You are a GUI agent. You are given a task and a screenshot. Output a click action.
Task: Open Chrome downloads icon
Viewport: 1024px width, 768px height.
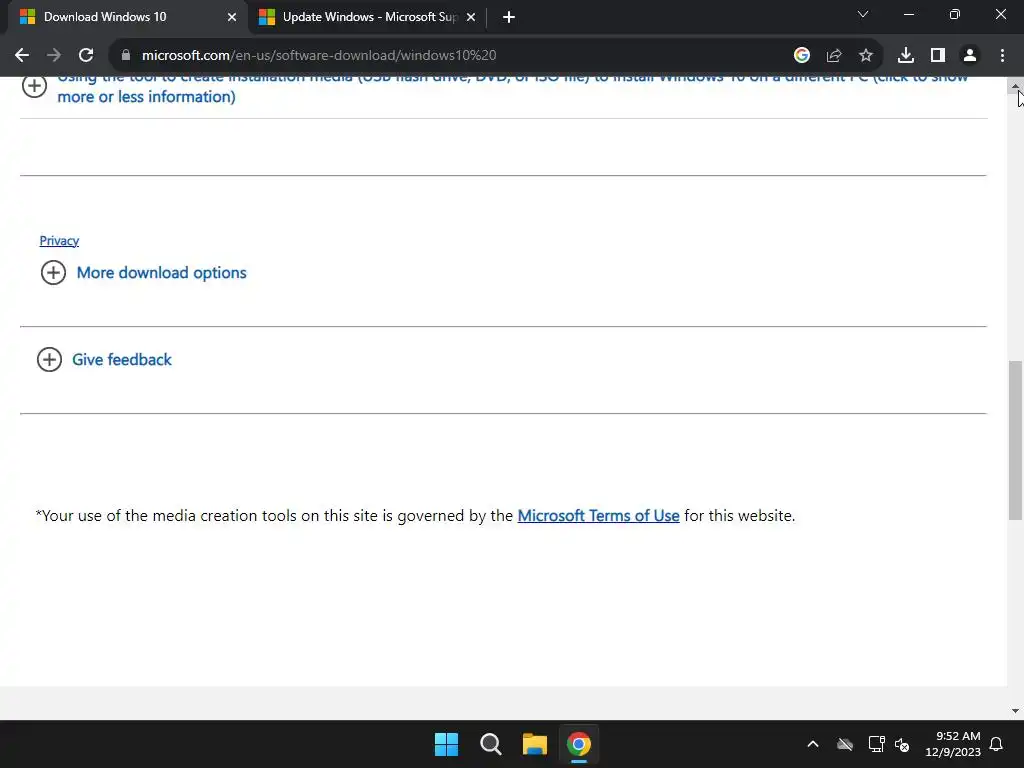[906, 56]
